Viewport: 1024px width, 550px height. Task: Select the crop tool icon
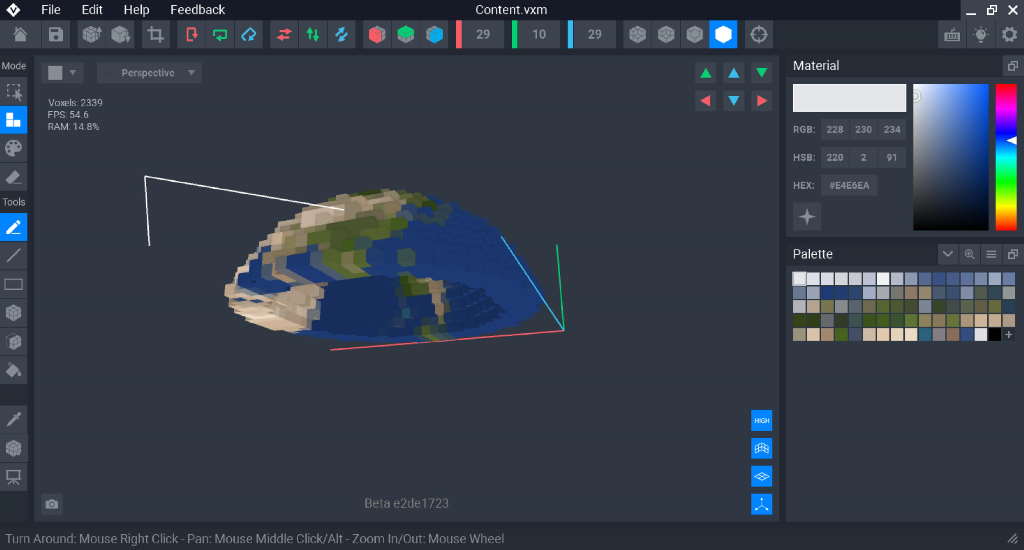pyautogui.click(x=155, y=35)
